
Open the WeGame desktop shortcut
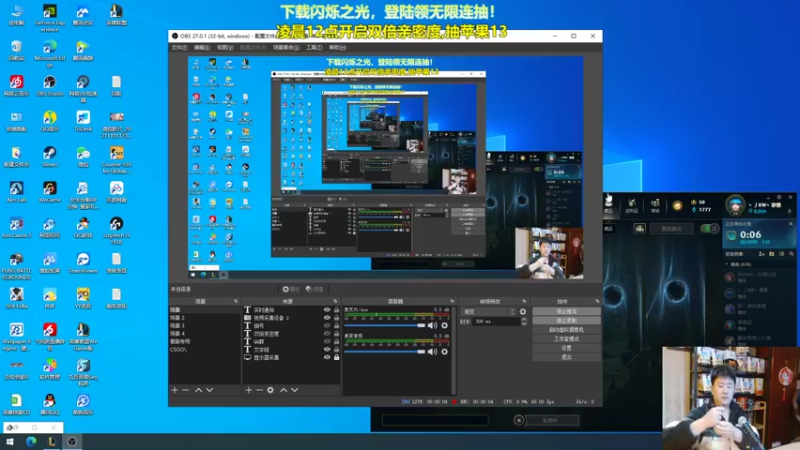[x=49, y=192]
